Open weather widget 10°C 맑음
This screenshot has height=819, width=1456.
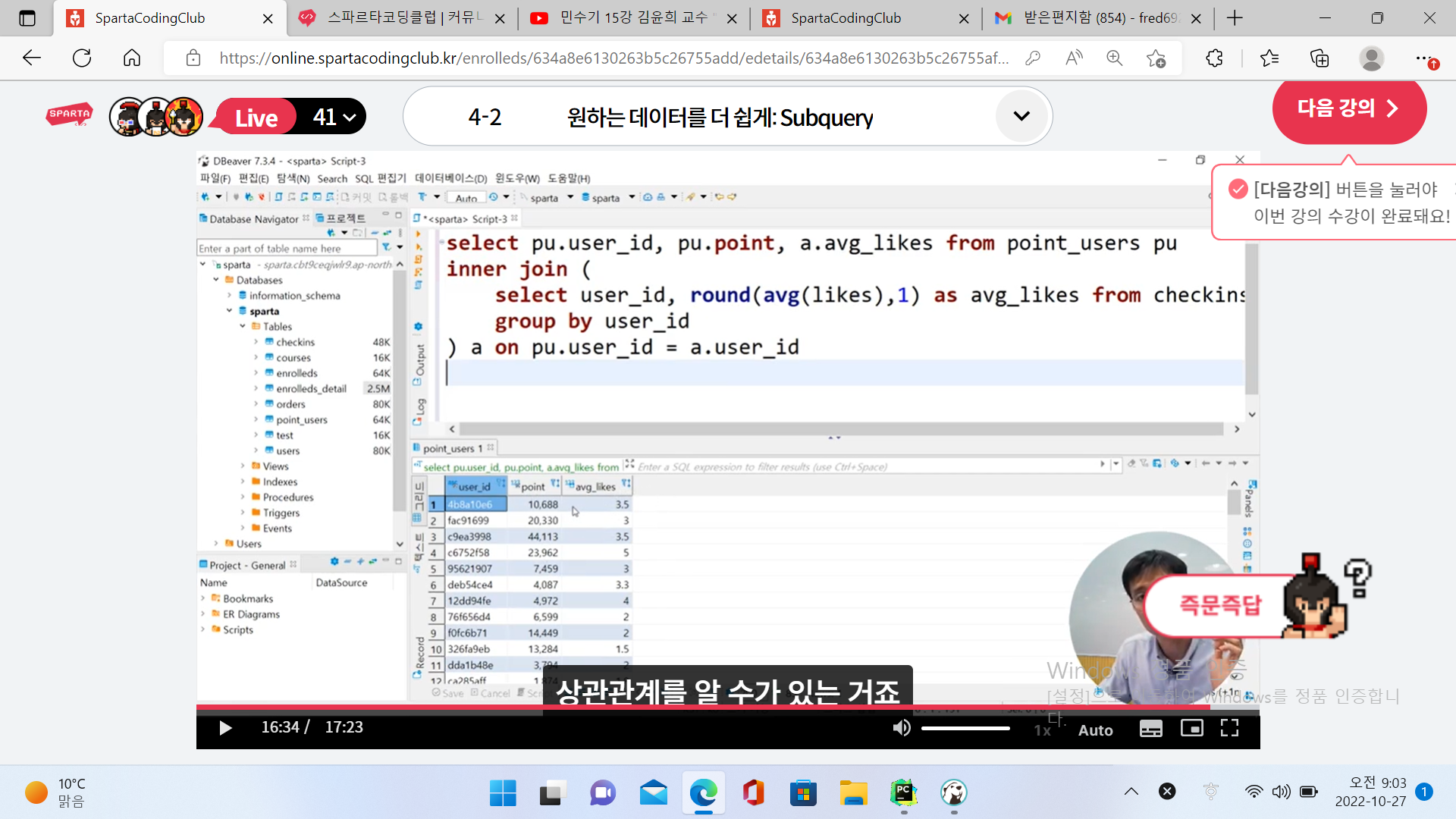pos(55,792)
